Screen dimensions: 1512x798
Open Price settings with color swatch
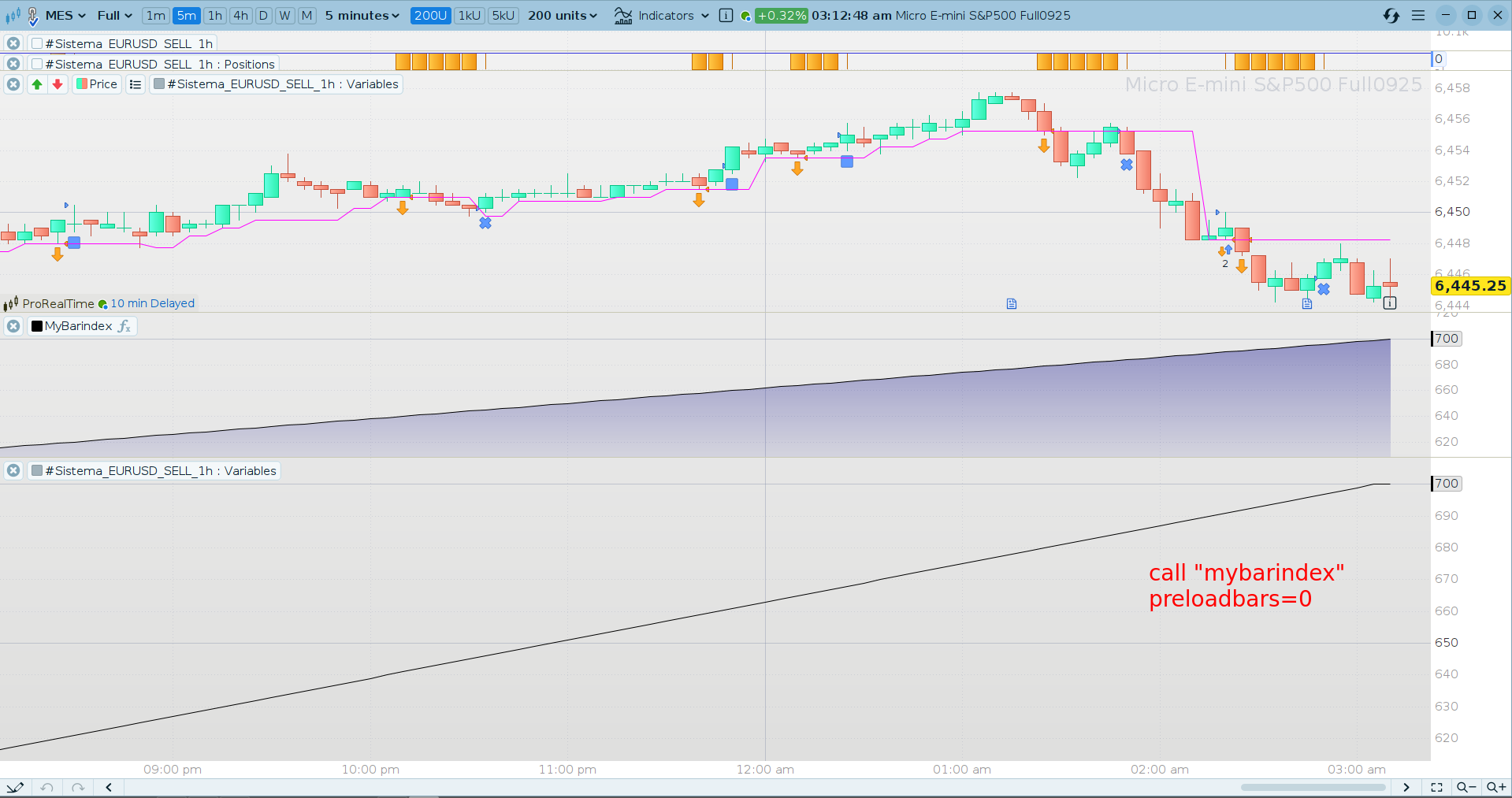click(97, 84)
